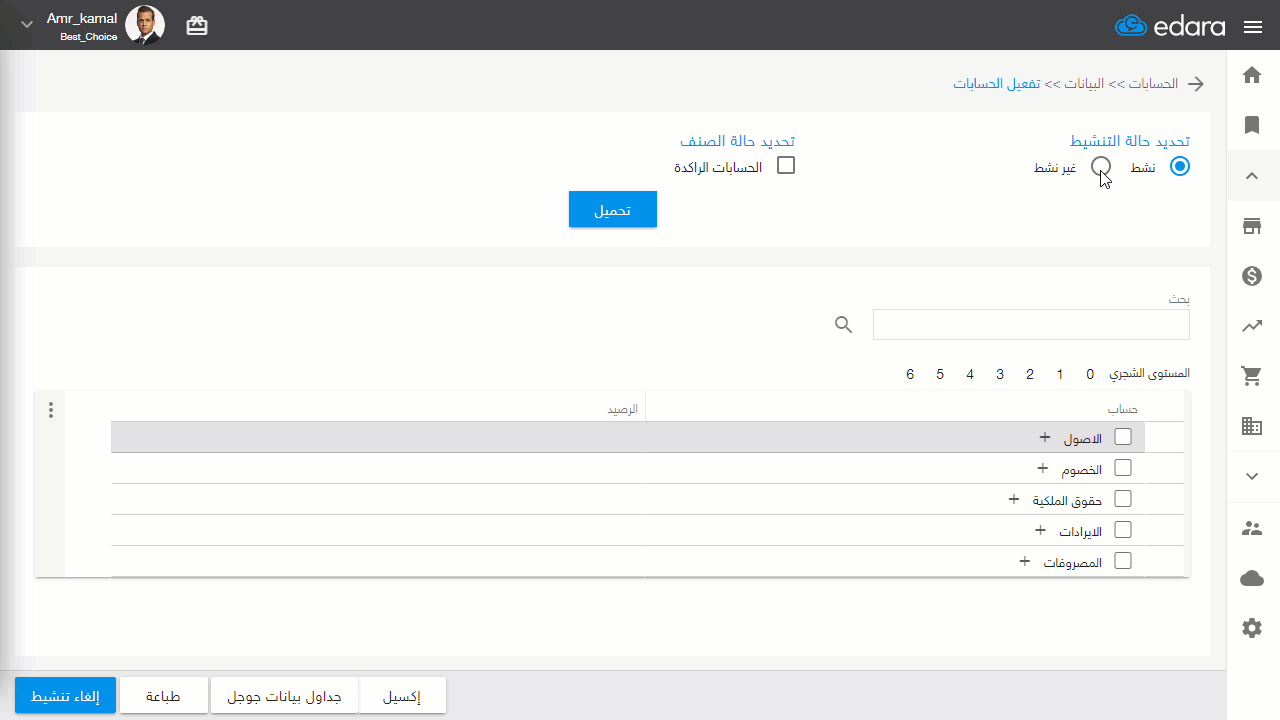Click the طباعة print button

pyautogui.click(x=164, y=696)
